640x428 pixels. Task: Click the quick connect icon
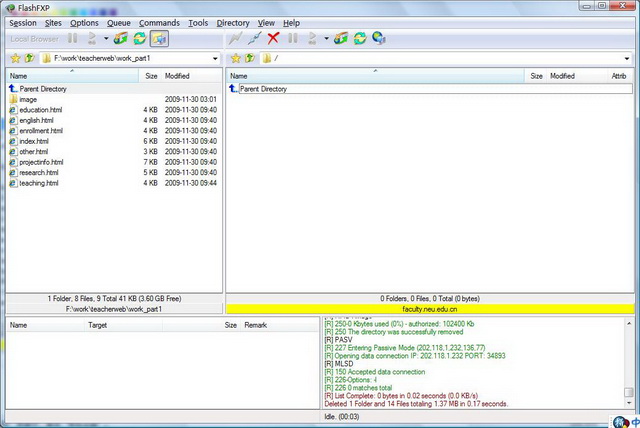tap(254, 38)
